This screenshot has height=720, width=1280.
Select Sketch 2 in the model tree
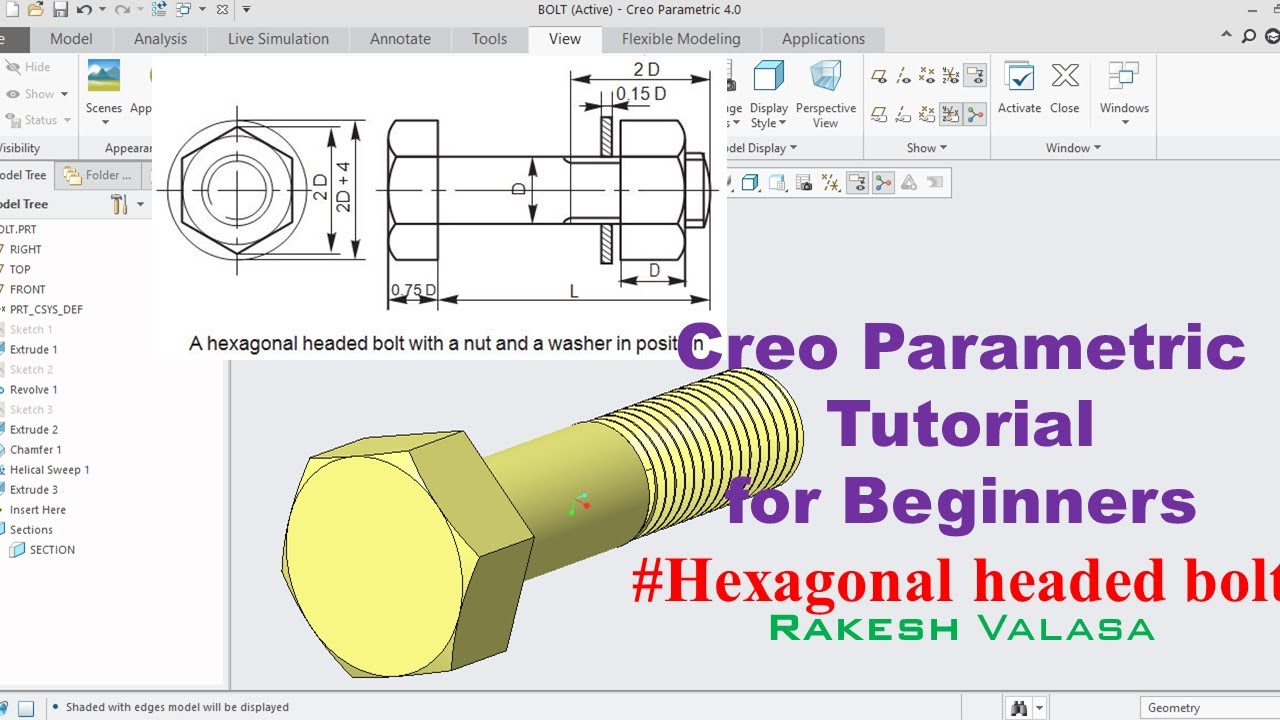click(x=31, y=370)
